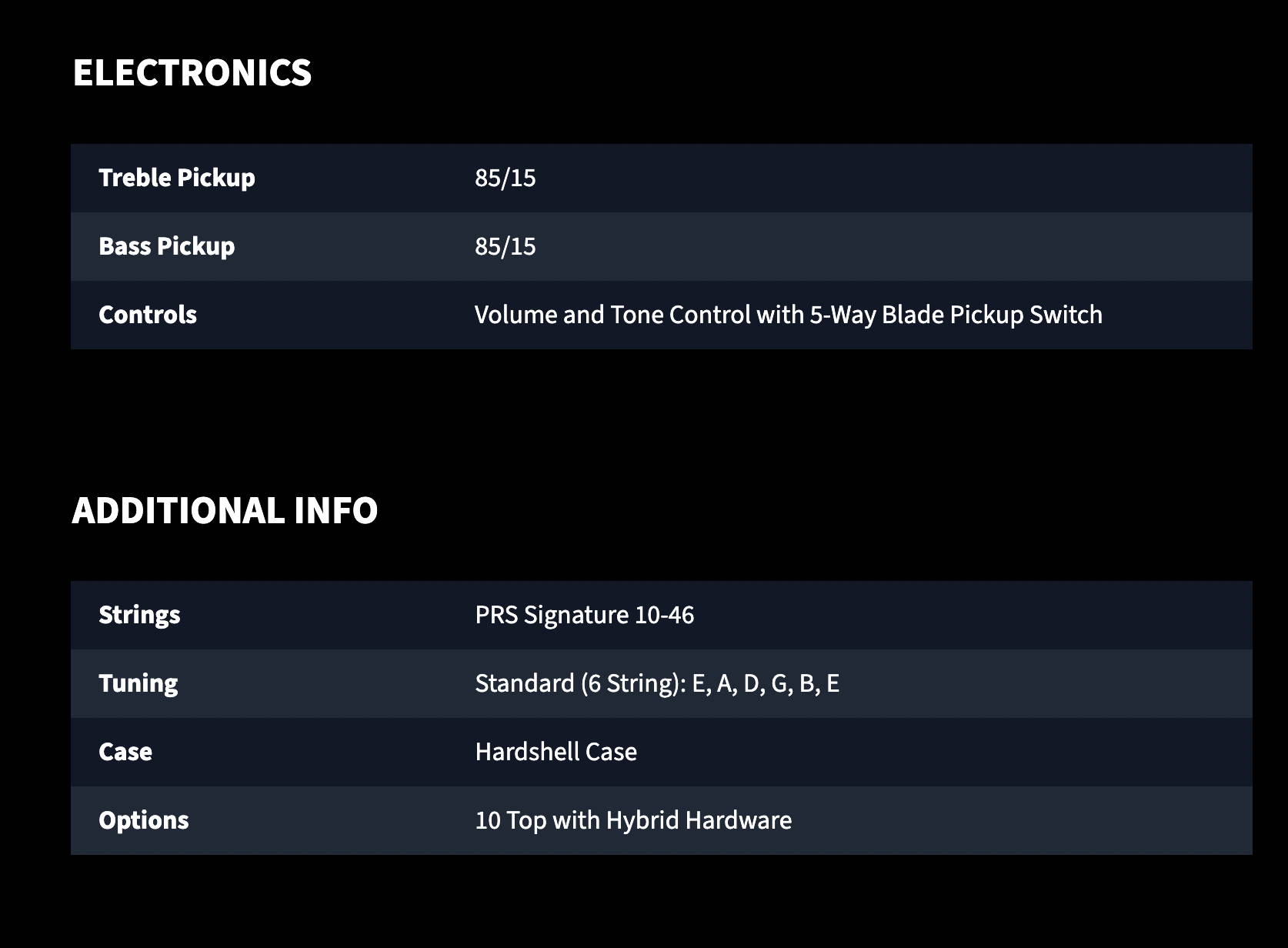Click the ELECTRONICS section heading
This screenshot has height=948, width=1288.
tap(192, 73)
